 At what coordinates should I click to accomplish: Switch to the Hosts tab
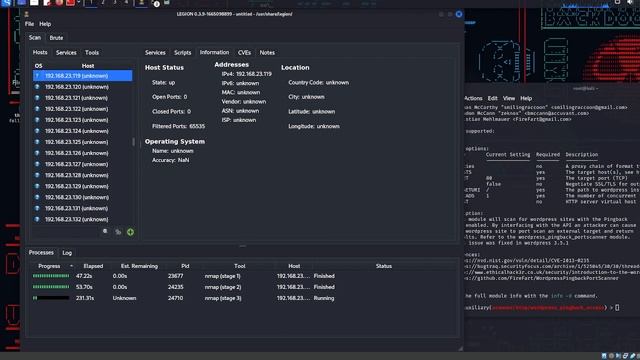[40, 53]
